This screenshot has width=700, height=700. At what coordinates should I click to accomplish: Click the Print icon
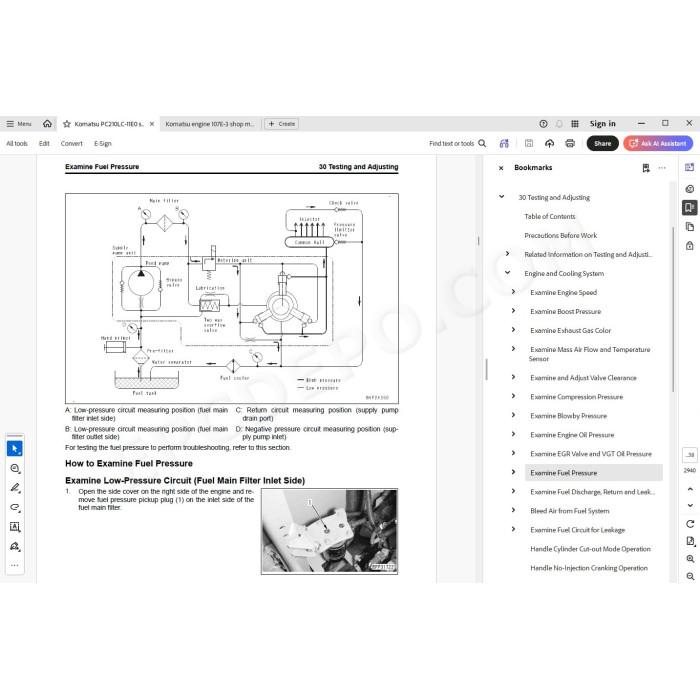570,143
